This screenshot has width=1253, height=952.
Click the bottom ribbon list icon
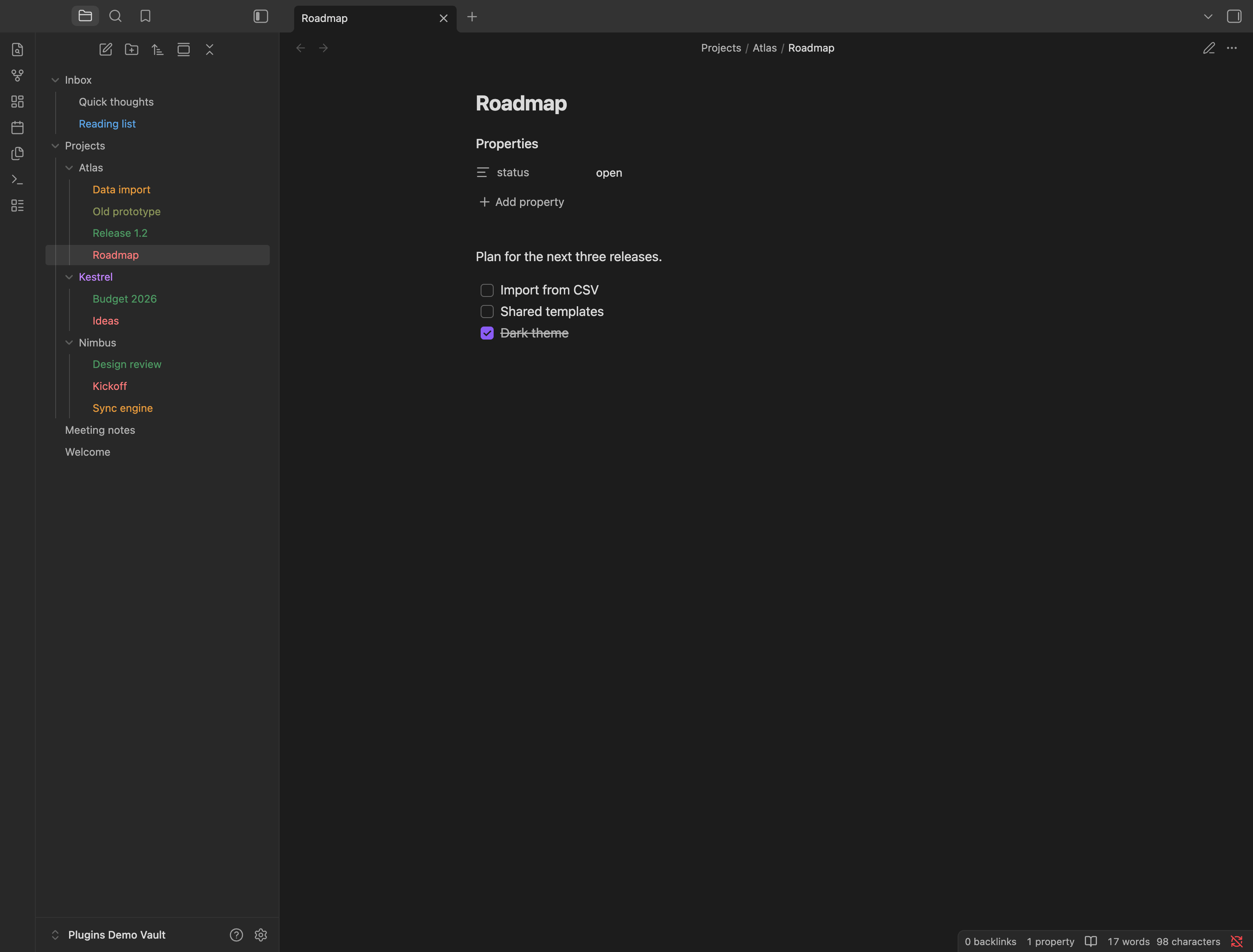pyautogui.click(x=17, y=206)
